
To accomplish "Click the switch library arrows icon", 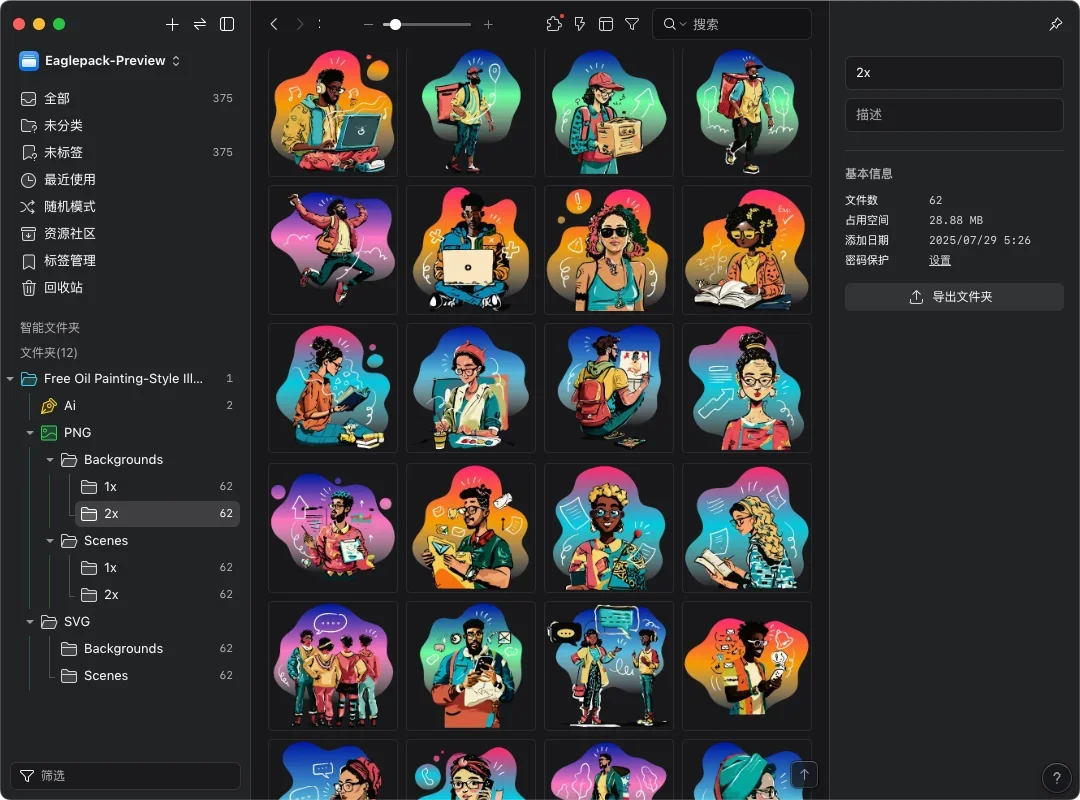I will [200, 24].
